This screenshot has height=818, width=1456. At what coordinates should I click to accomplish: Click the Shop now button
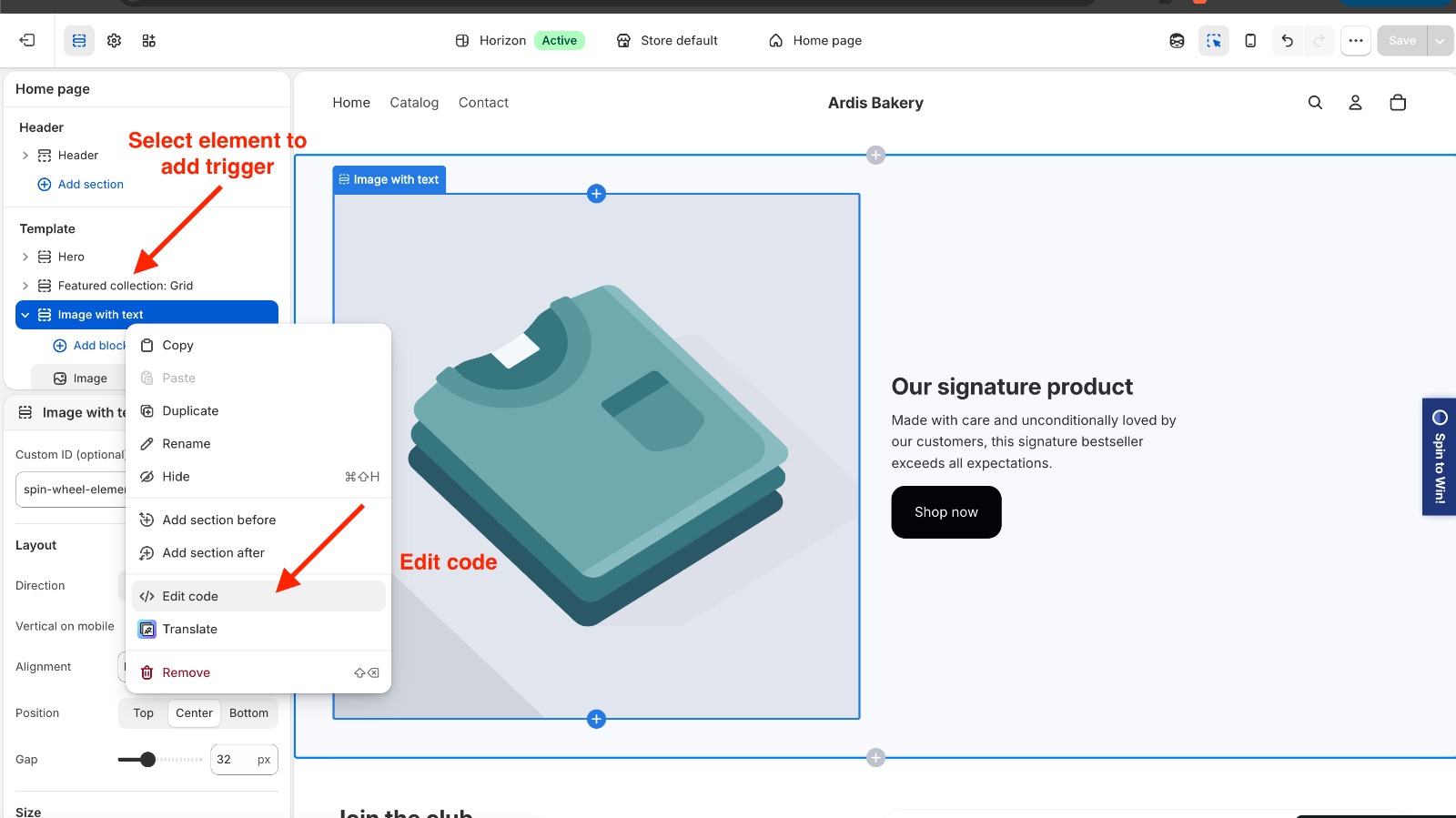(946, 512)
